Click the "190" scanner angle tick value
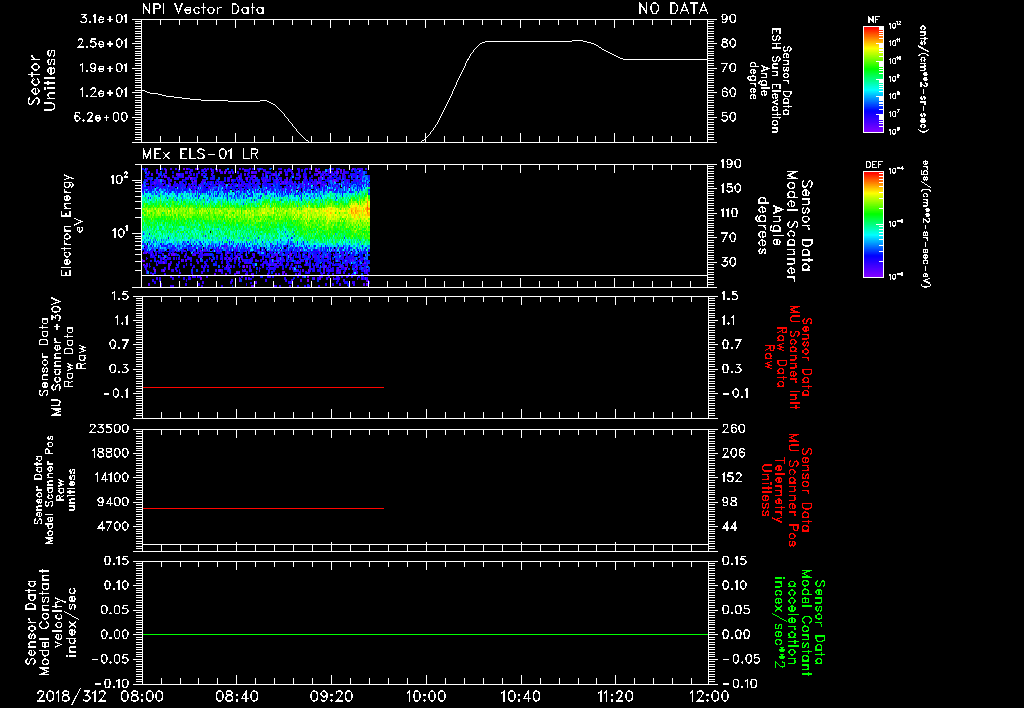Screen dimensions: 1024x708 (731, 164)
